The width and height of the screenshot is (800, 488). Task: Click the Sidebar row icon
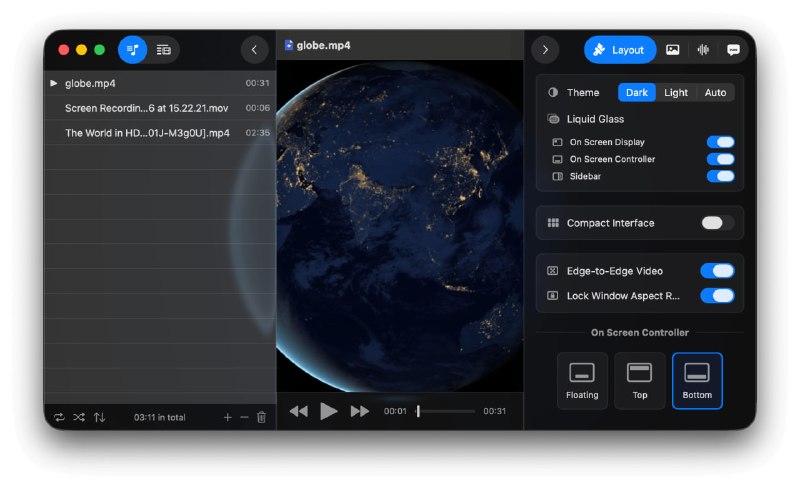(558, 176)
